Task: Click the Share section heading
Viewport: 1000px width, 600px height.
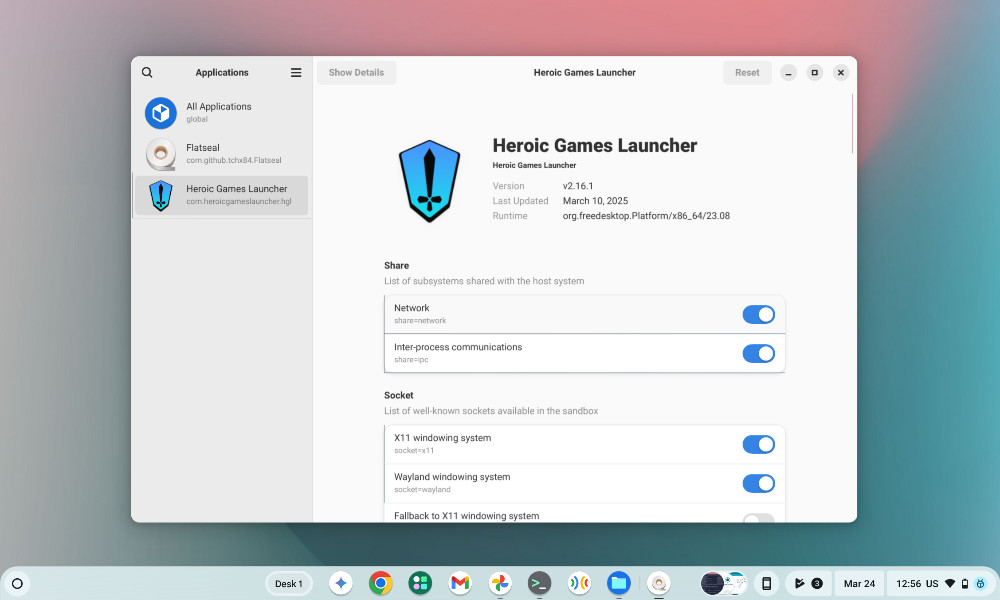Action: 396,265
